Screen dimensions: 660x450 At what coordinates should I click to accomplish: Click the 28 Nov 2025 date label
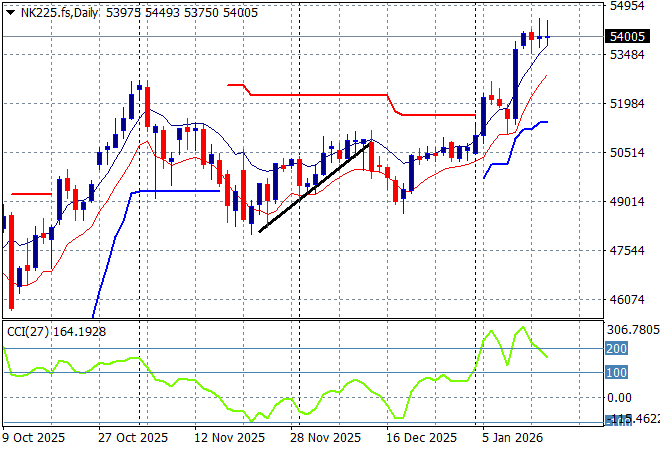pos(325,438)
